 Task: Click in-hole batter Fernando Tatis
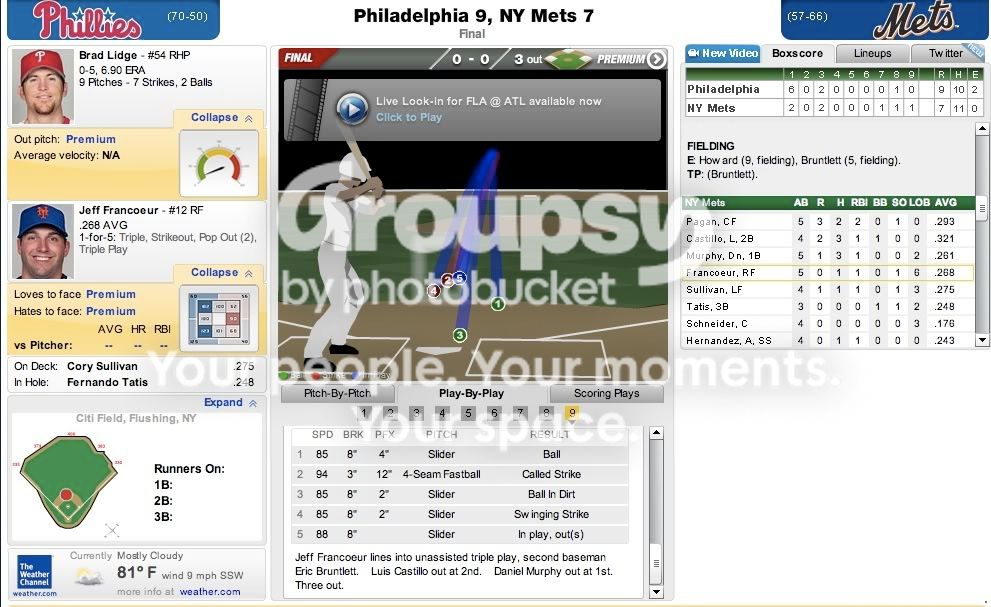107,383
